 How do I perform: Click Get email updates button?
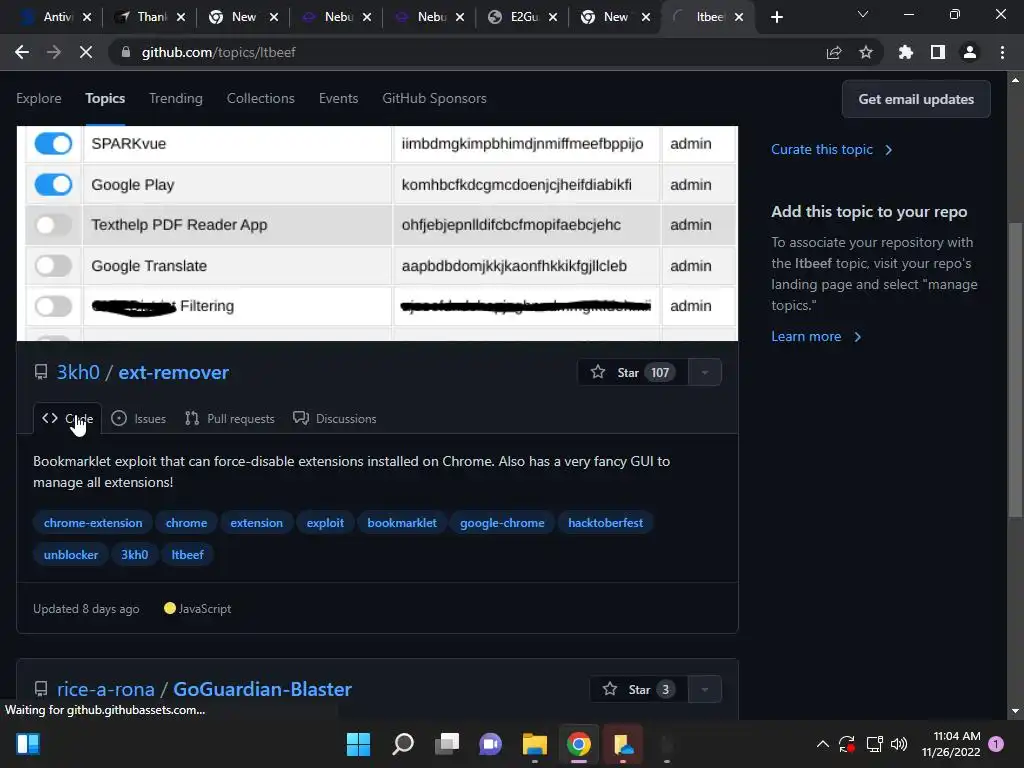coord(916,99)
